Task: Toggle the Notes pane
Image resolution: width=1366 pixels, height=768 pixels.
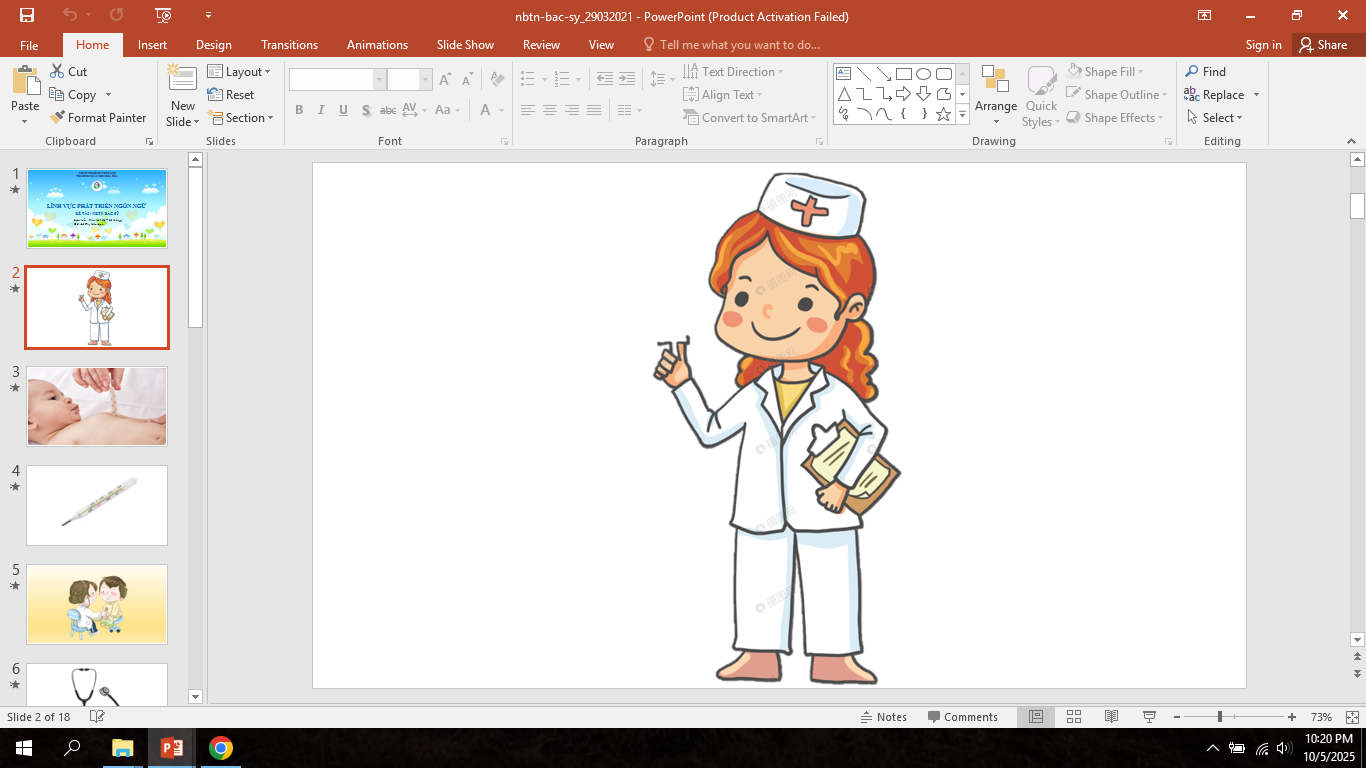Action: point(883,717)
